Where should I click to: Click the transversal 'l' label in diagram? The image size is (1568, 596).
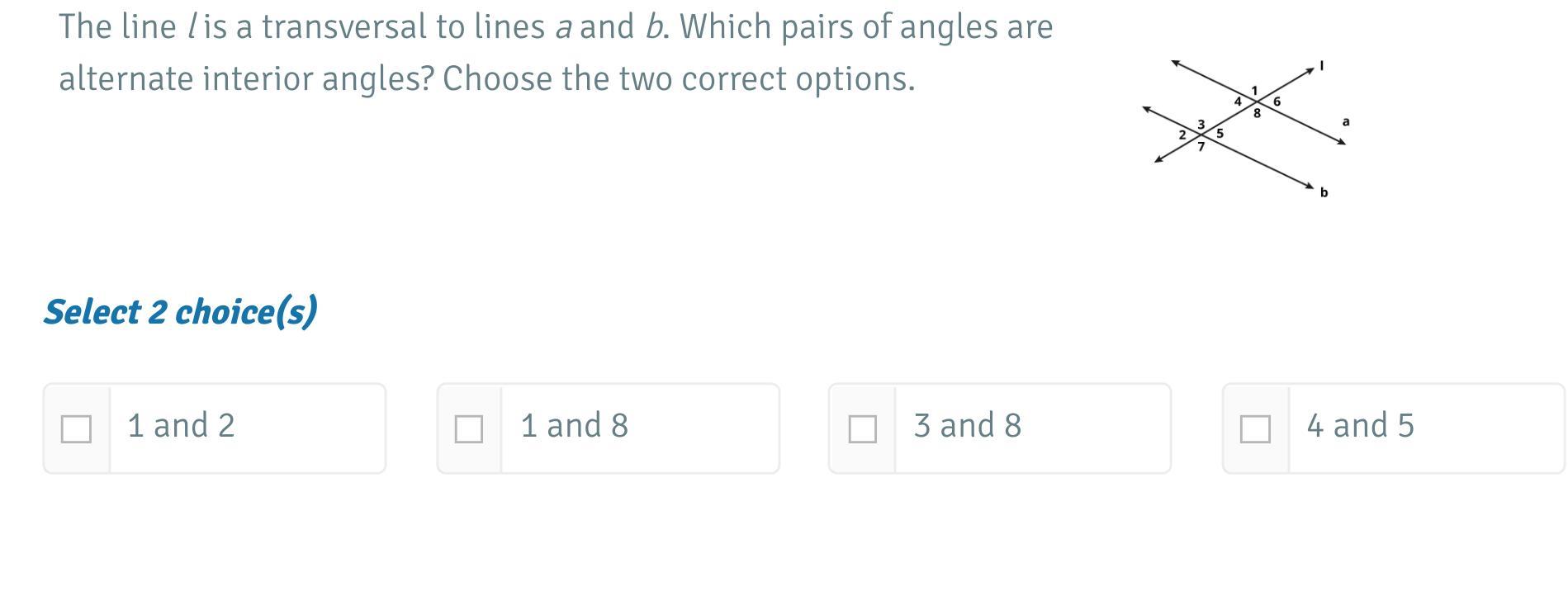point(1321,65)
